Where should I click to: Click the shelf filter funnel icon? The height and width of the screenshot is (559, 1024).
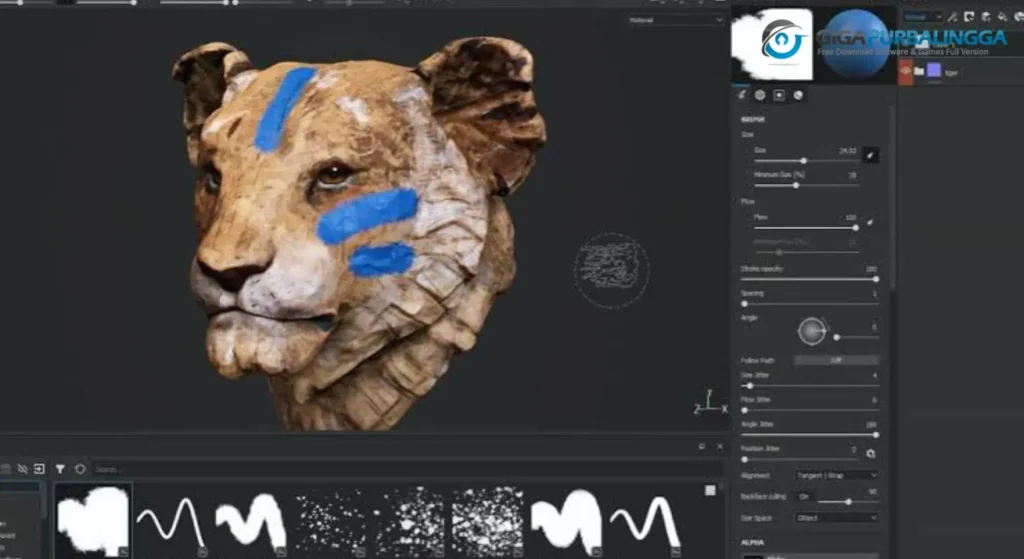pyautogui.click(x=60, y=469)
